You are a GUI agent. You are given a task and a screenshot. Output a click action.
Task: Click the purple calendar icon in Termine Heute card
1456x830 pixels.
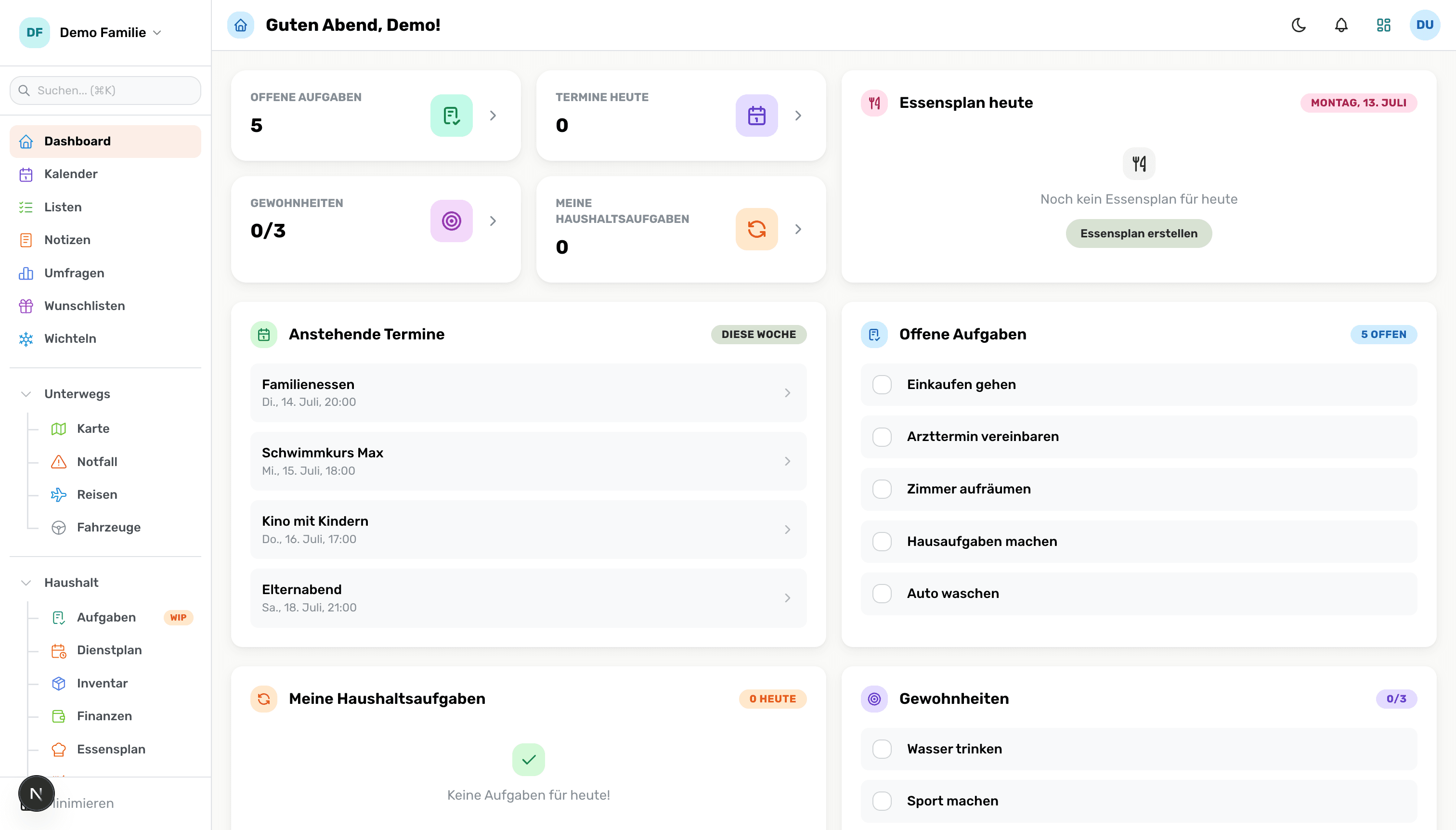coord(756,115)
